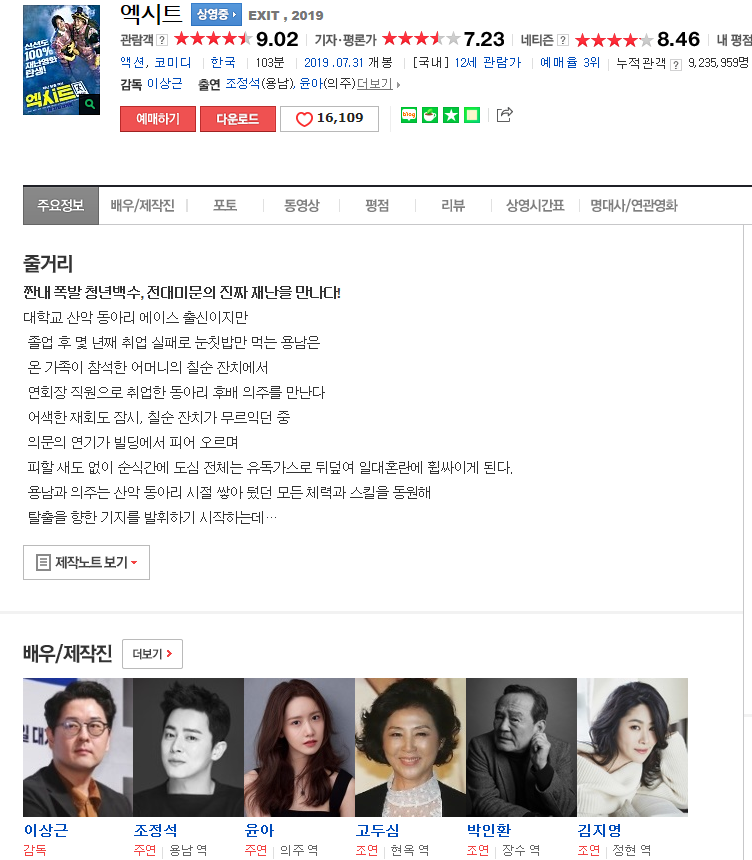Click the magnifier on the movie poster
The image size is (752, 860).
click(x=90, y=104)
